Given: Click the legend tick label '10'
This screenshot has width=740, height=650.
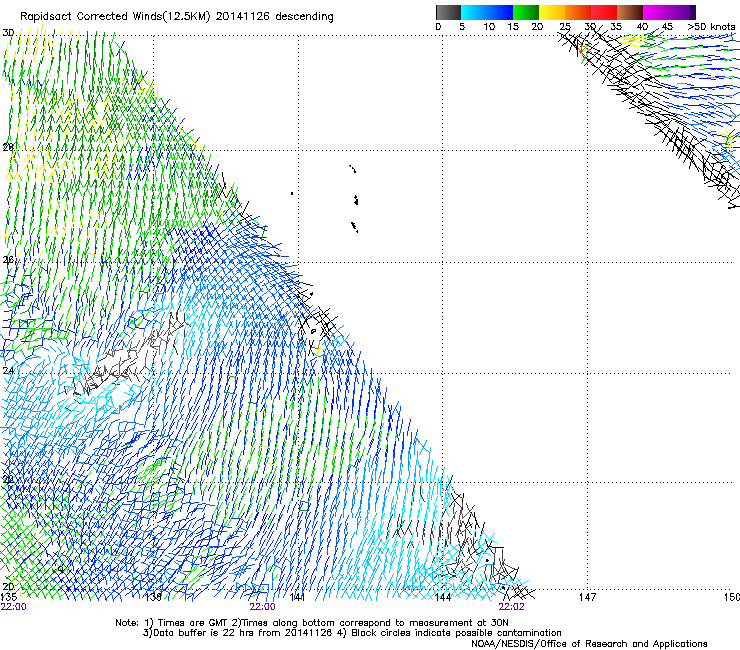Looking at the screenshot, I should [x=489, y=27].
